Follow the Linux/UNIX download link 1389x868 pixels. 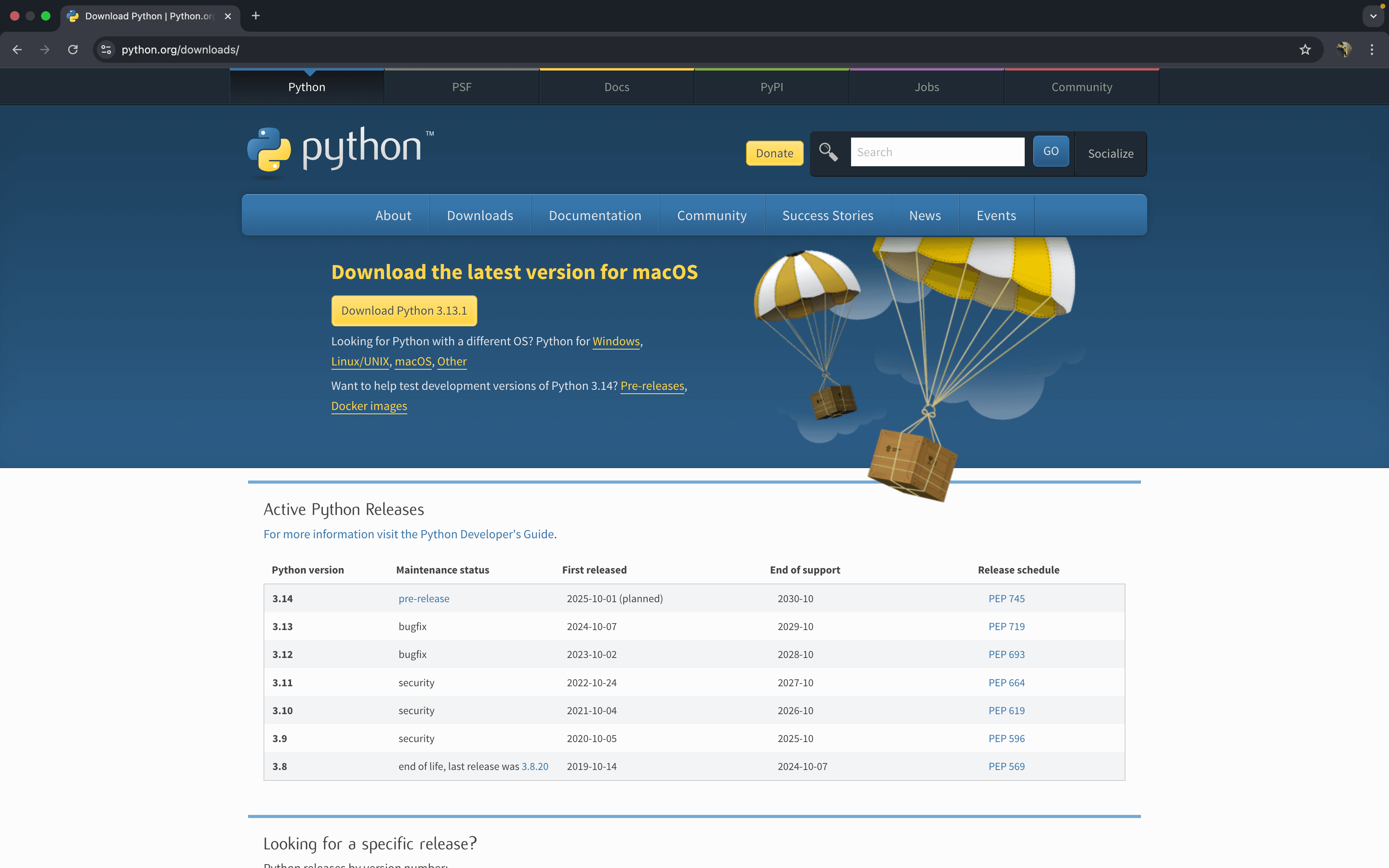pyautogui.click(x=360, y=361)
